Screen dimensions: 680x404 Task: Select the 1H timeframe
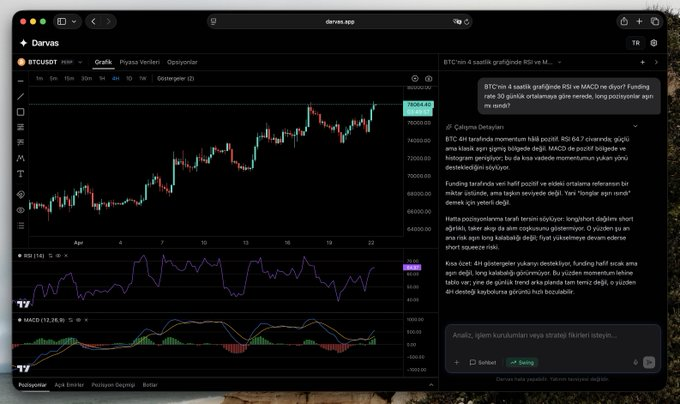click(102, 78)
